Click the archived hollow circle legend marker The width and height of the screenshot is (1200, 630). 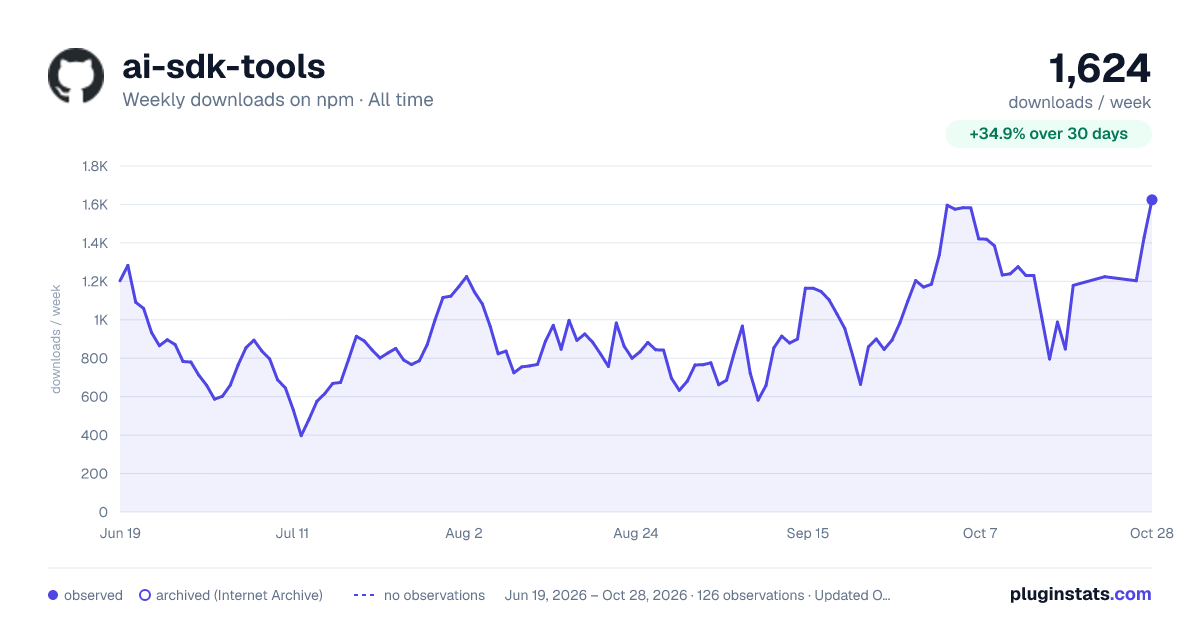click(144, 595)
